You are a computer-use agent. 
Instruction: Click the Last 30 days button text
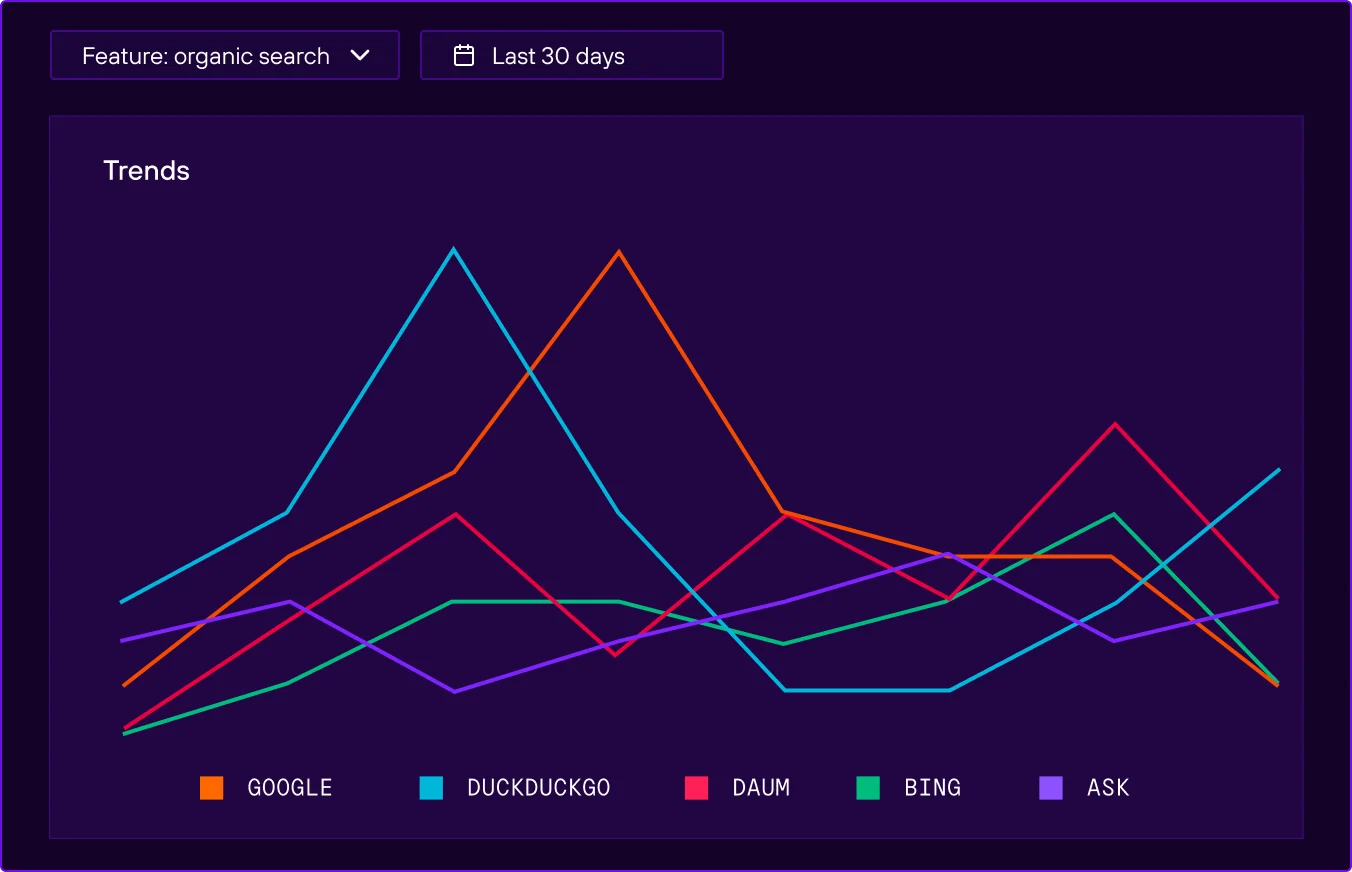click(x=557, y=55)
